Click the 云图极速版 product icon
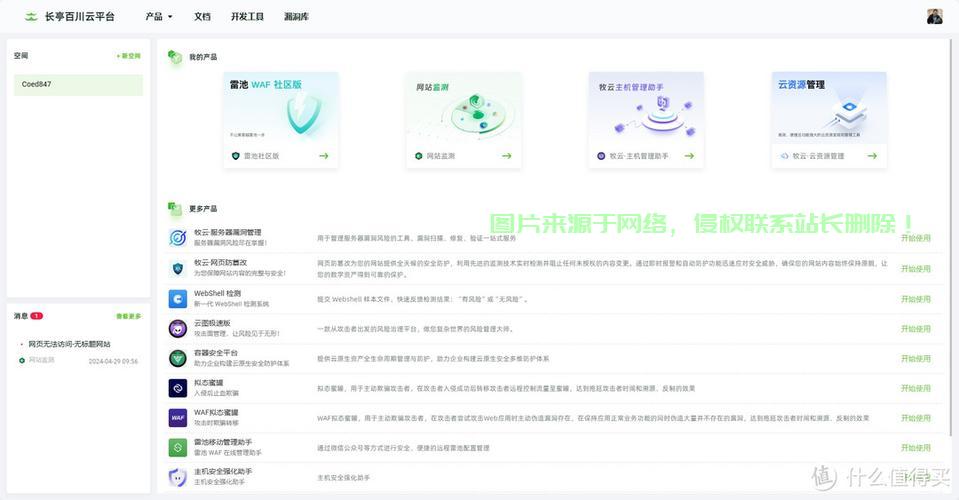This screenshot has height=500, width=959. [177, 328]
